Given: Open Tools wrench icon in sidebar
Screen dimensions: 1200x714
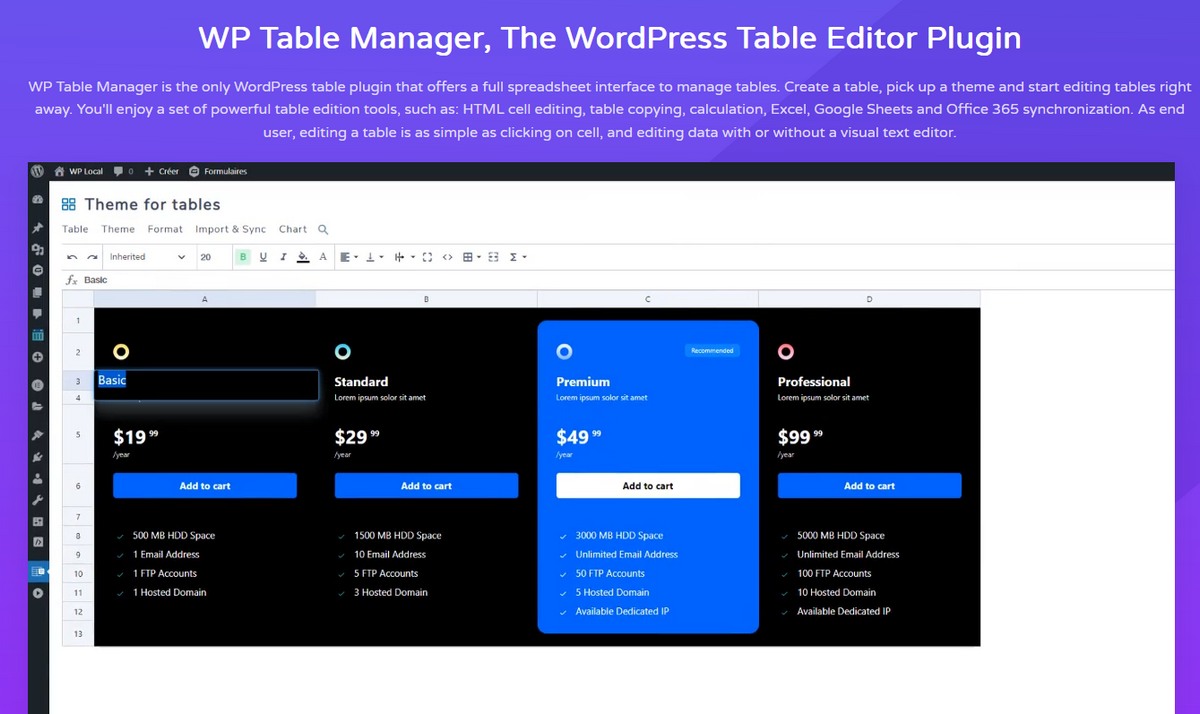Looking at the screenshot, I should coord(38,499).
